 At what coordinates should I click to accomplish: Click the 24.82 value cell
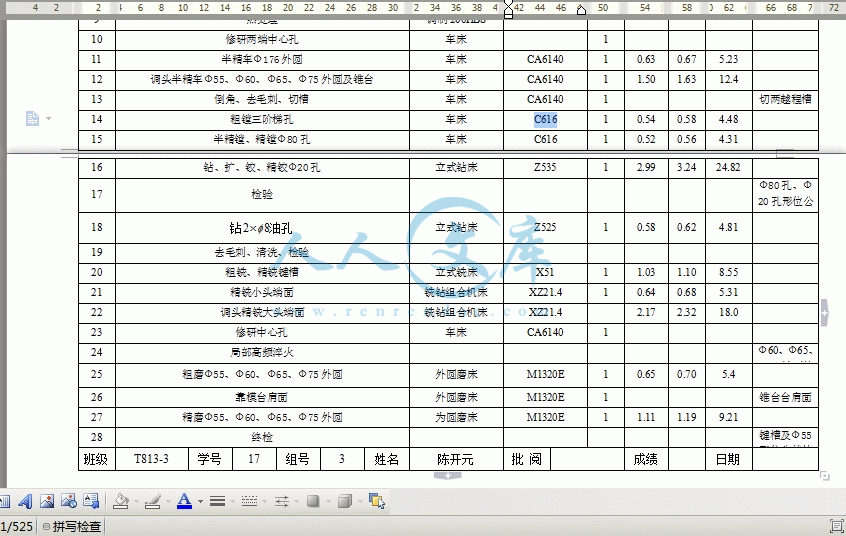tap(728, 167)
